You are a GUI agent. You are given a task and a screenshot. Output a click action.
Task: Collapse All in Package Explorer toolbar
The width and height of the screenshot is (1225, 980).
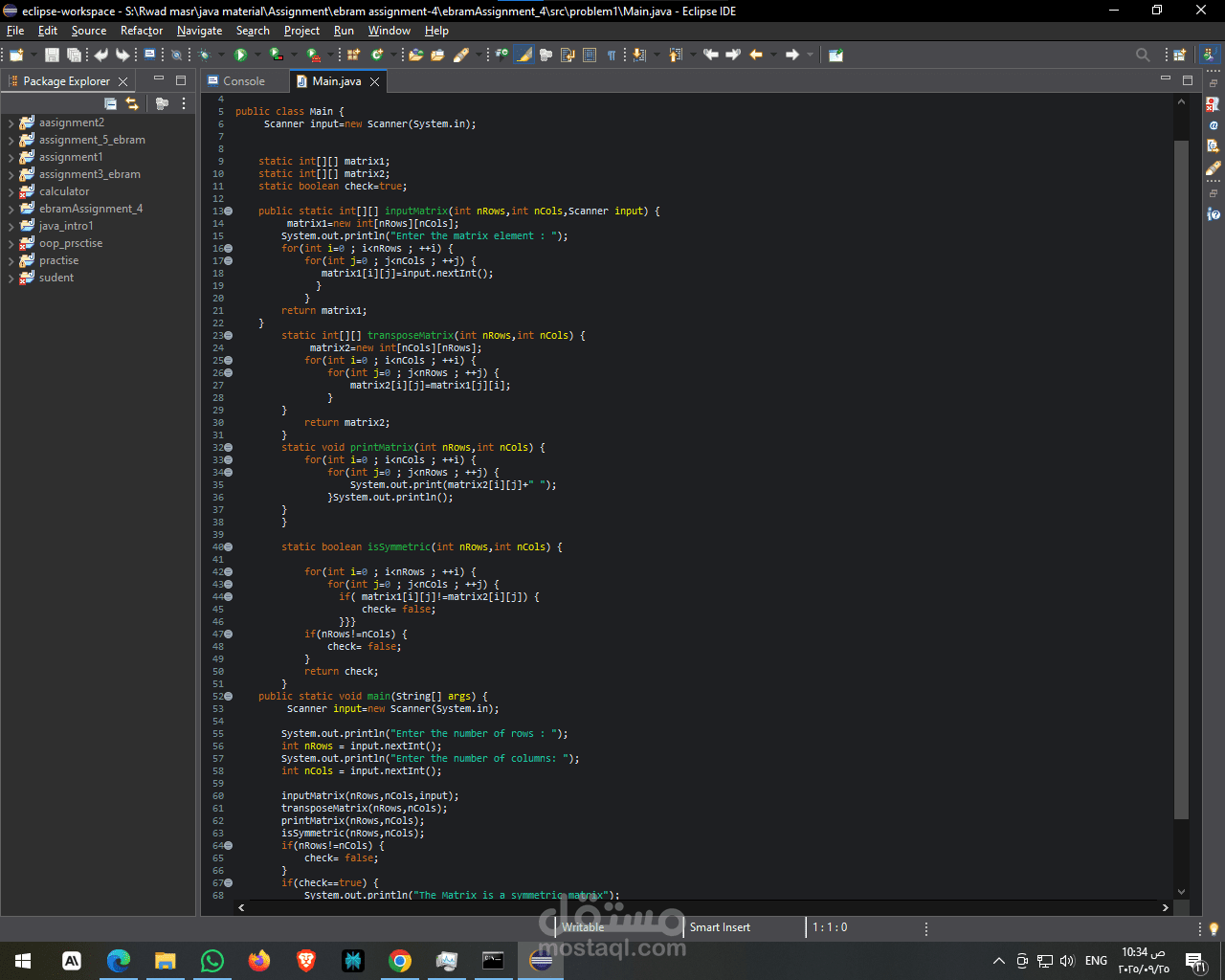(x=110, y=103)
